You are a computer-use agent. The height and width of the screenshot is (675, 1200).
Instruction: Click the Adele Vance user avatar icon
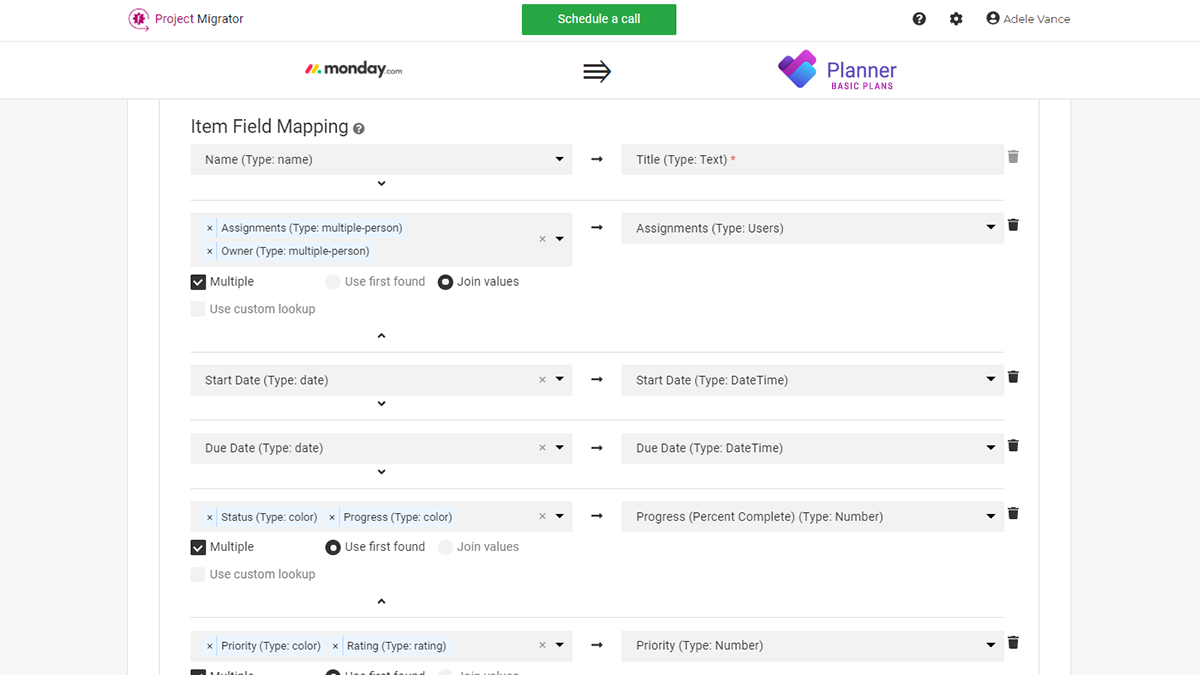993,18
